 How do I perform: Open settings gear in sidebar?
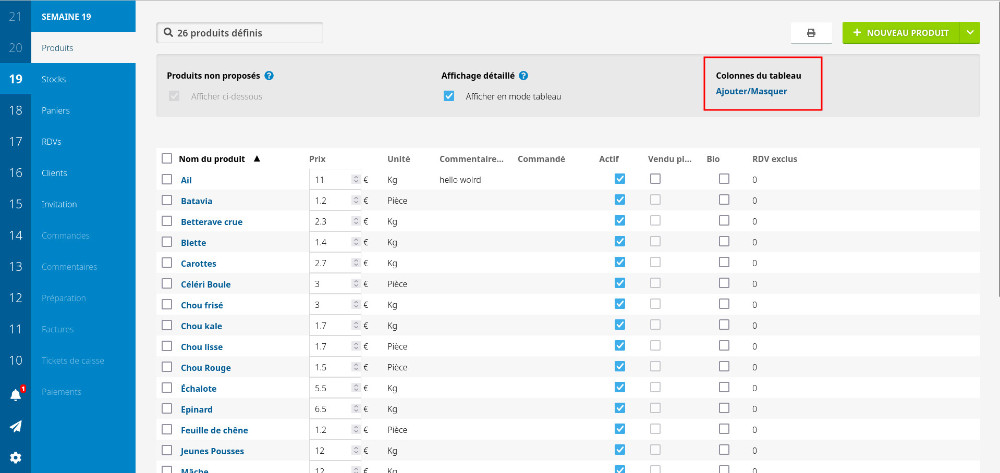click(16, 458)
